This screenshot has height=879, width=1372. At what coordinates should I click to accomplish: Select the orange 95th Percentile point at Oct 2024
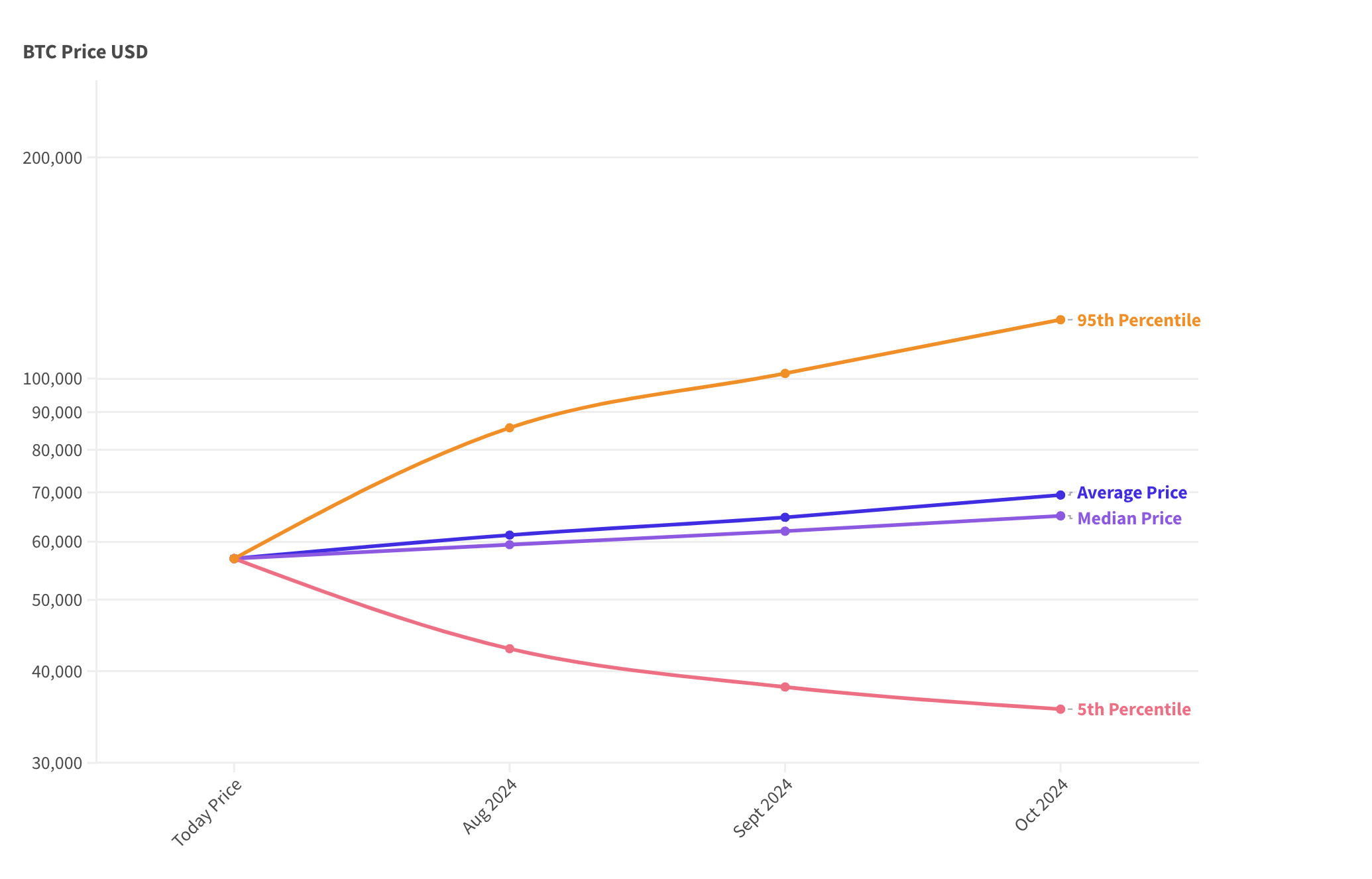click(x=1060, y=320)
